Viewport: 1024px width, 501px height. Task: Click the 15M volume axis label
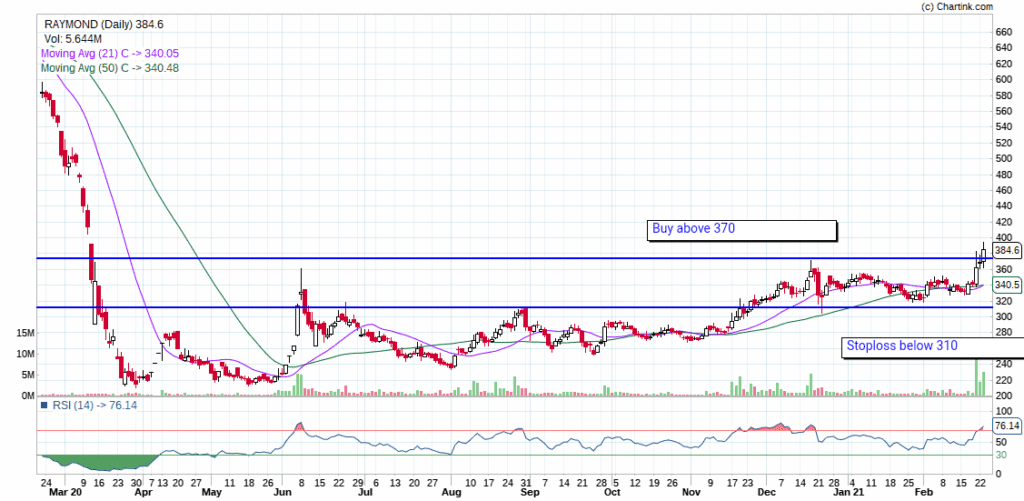point(25,333)
